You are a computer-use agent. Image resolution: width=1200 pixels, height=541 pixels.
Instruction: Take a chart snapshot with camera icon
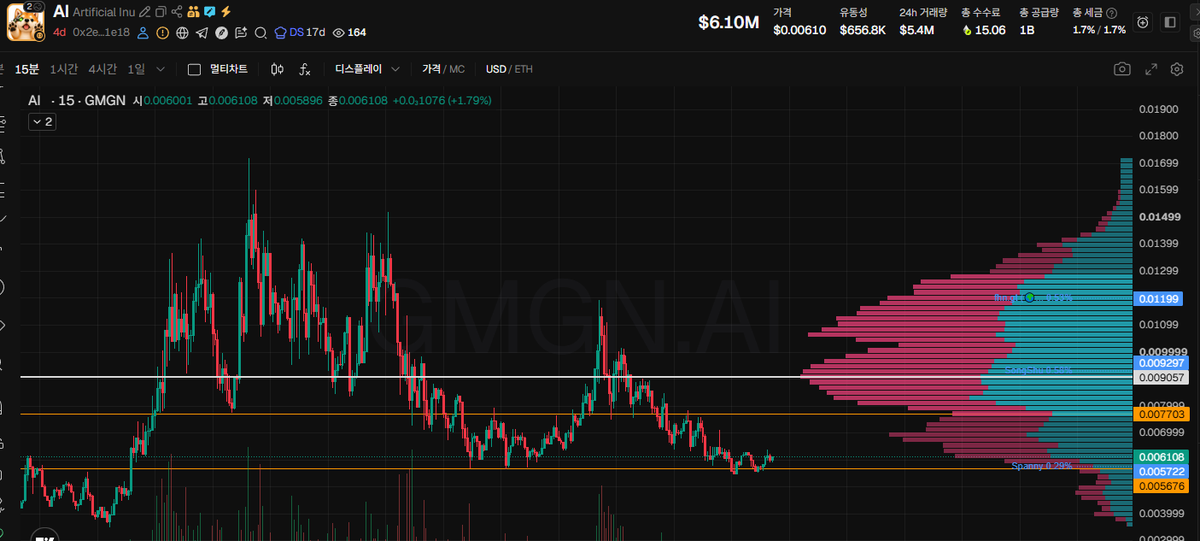click(1122, 69)
